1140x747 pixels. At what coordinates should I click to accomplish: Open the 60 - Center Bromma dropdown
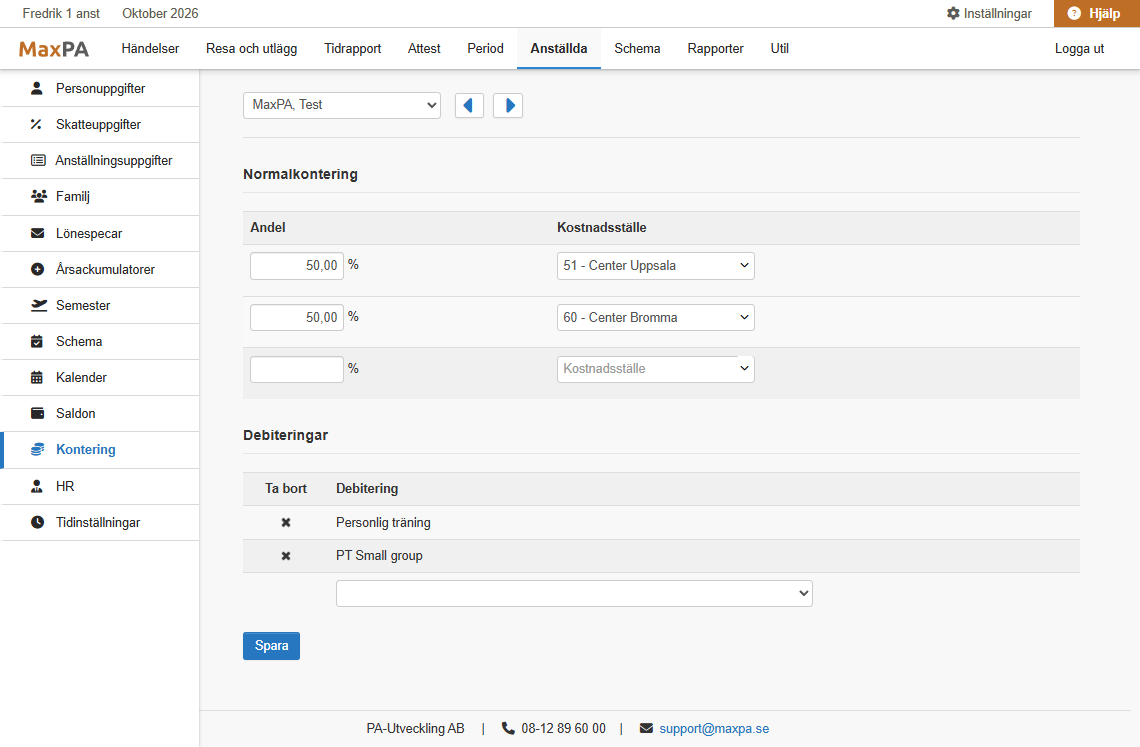tap(656, 317)
